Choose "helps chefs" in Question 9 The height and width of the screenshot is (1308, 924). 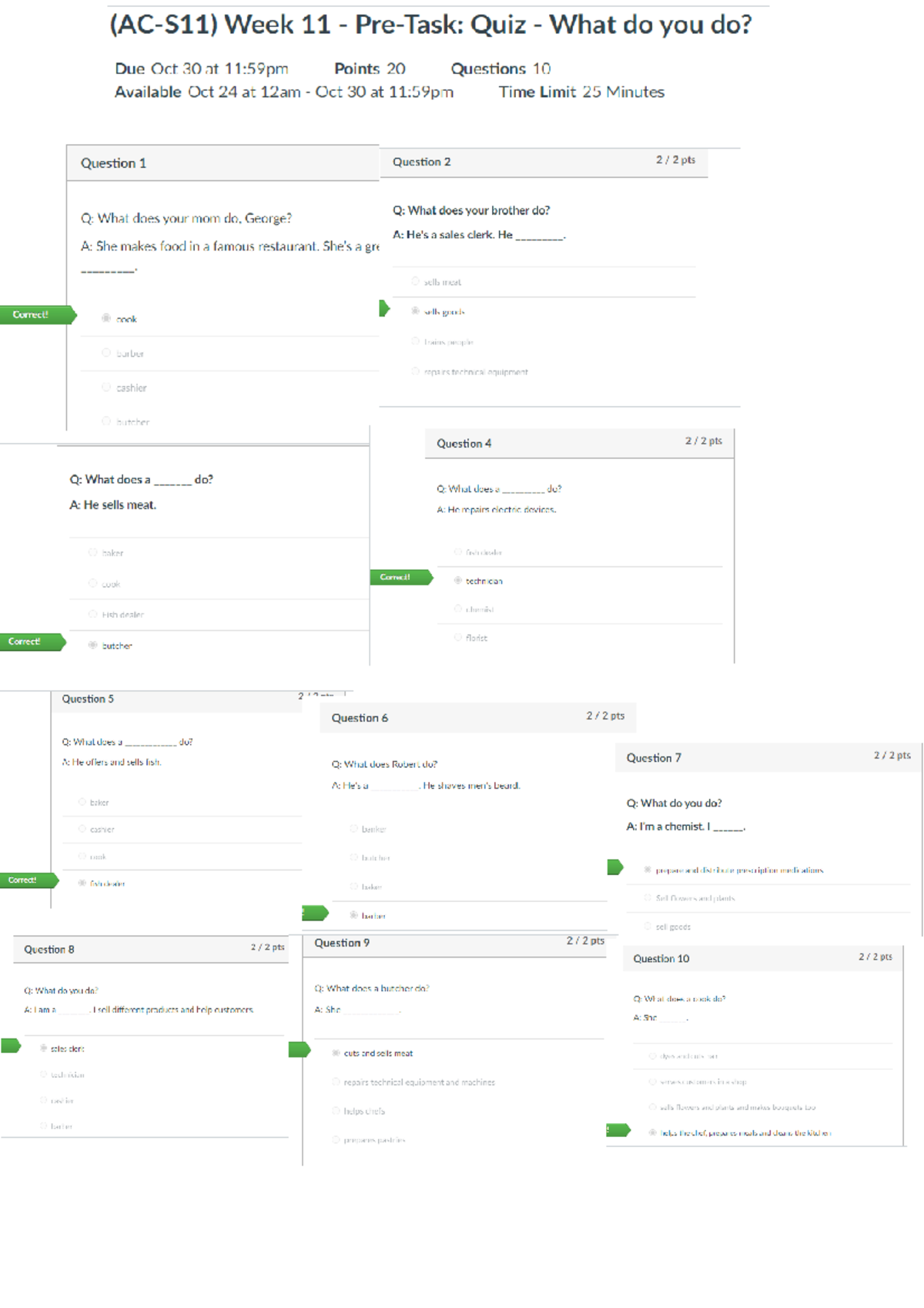[336, 1111]
